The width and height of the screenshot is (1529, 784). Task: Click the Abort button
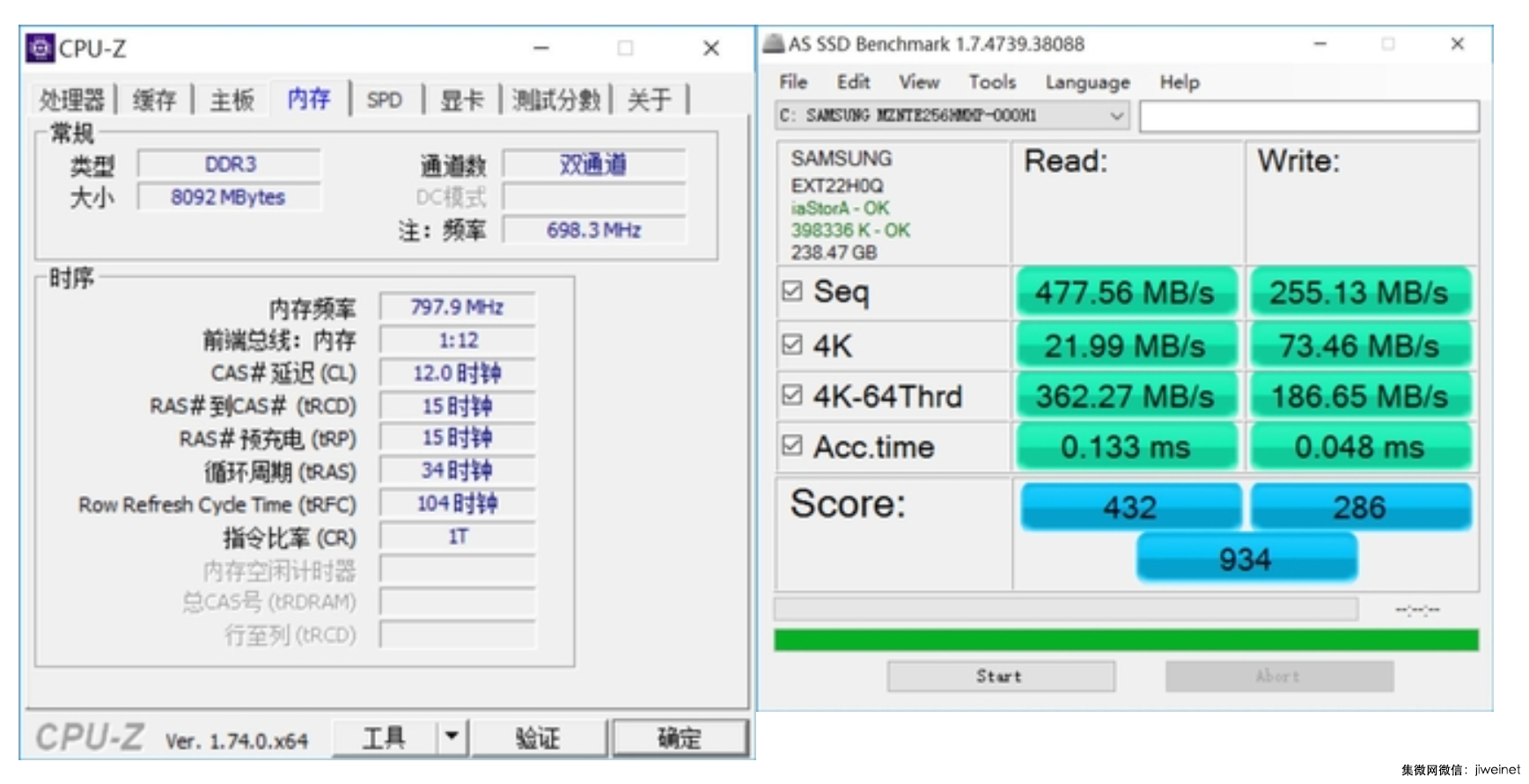click(1279, 676)
